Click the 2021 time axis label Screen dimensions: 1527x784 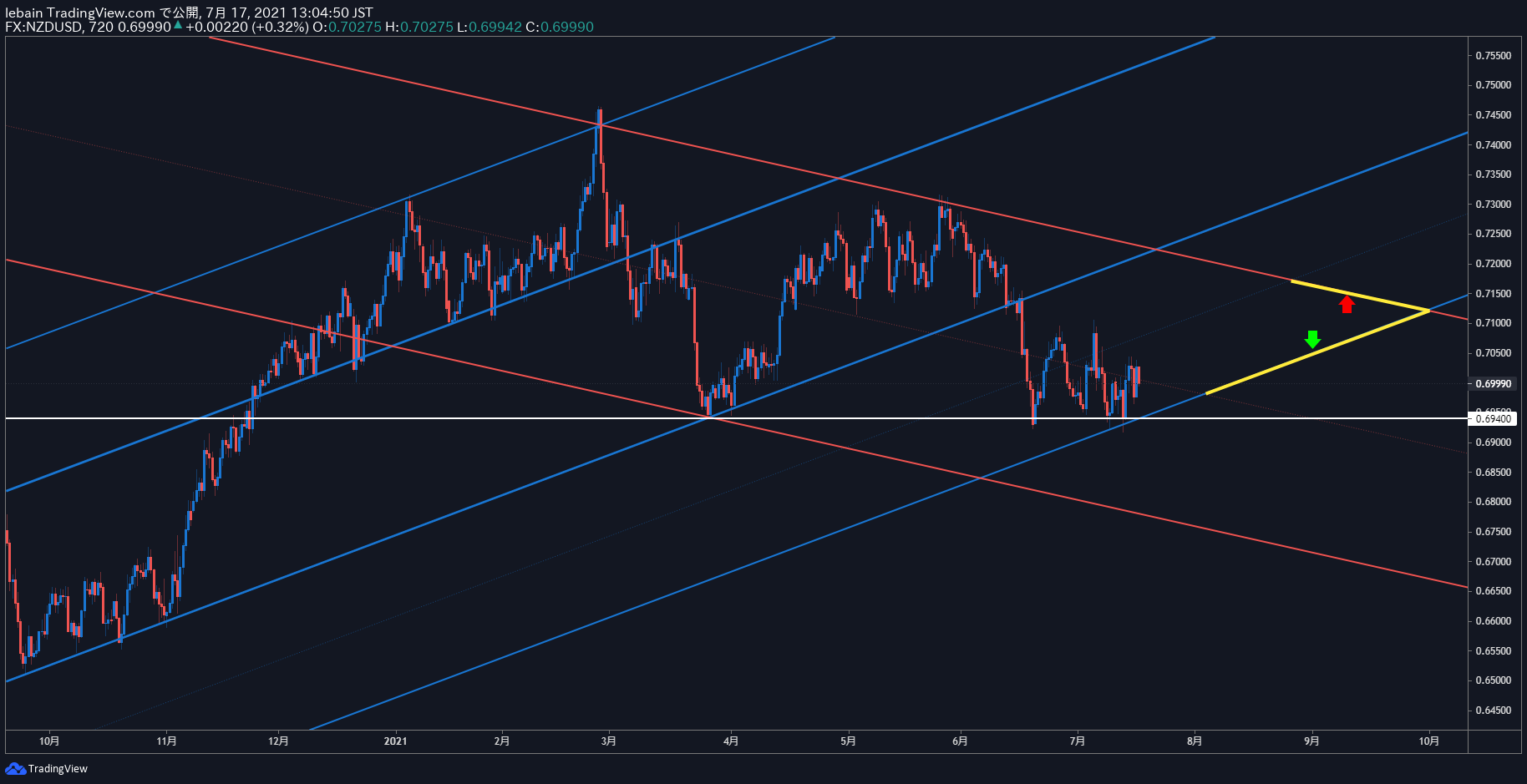click(x=395, y=741)
